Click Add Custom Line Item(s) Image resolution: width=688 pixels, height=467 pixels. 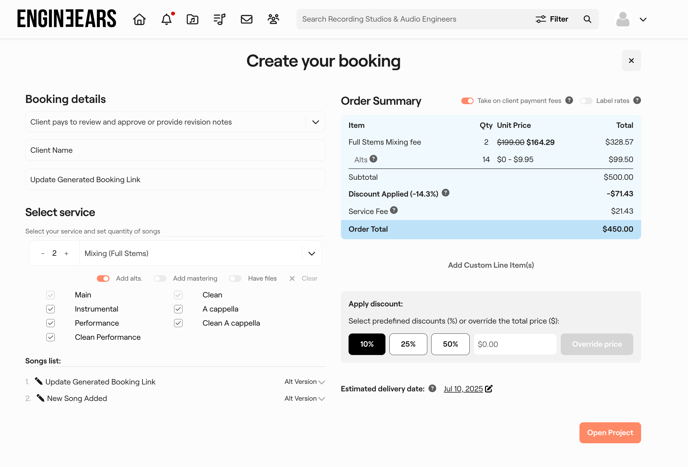pos(490,265)
